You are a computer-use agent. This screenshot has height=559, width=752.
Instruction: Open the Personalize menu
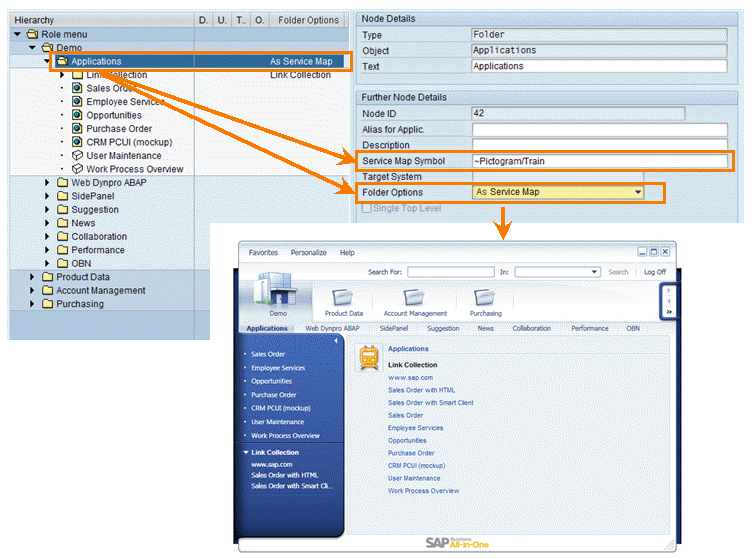(x=308, y=252)
